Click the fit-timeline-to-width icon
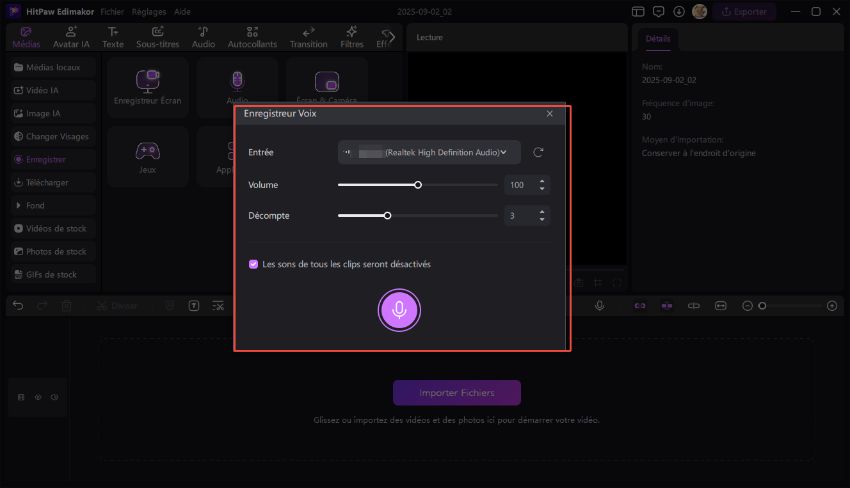This screenshot has height=488, width=850. [x=720, y=306]
